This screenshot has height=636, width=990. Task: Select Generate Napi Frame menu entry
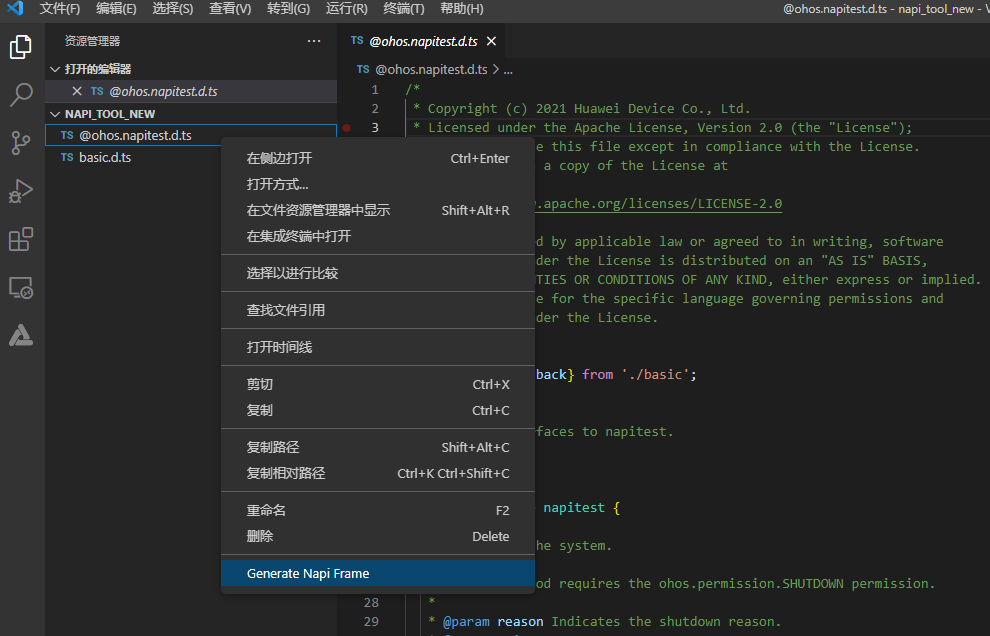(308, 573)
